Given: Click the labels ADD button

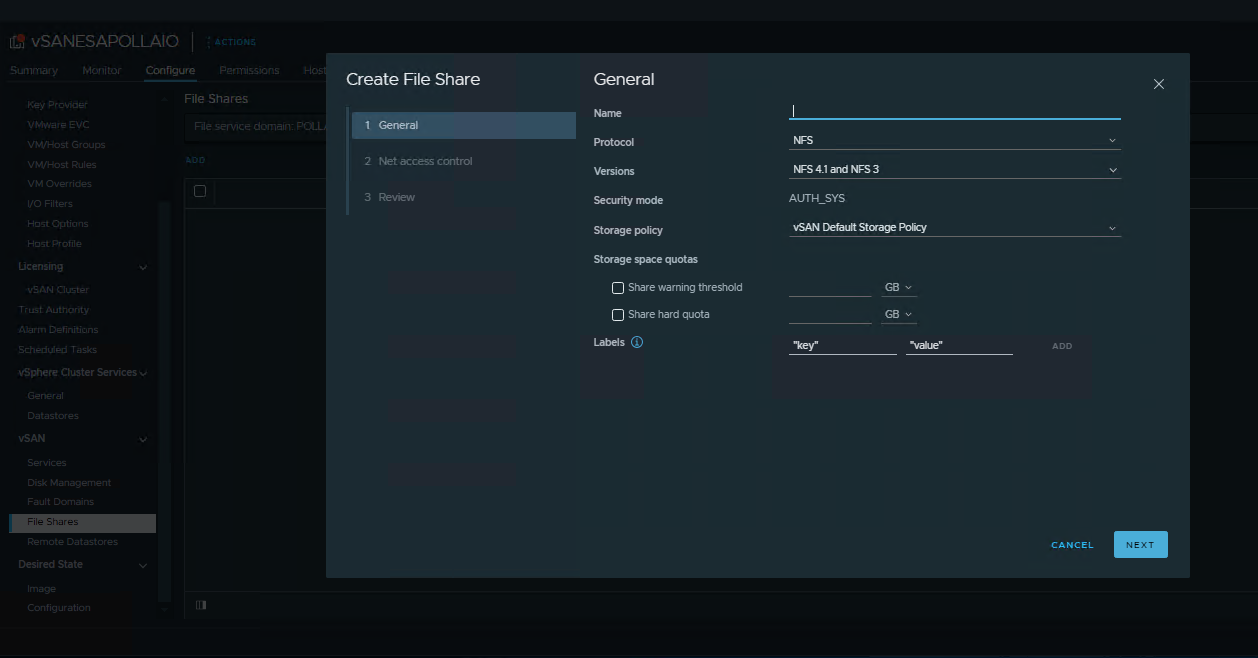Looking at the screenshot, I should (x=1062, y=346).
